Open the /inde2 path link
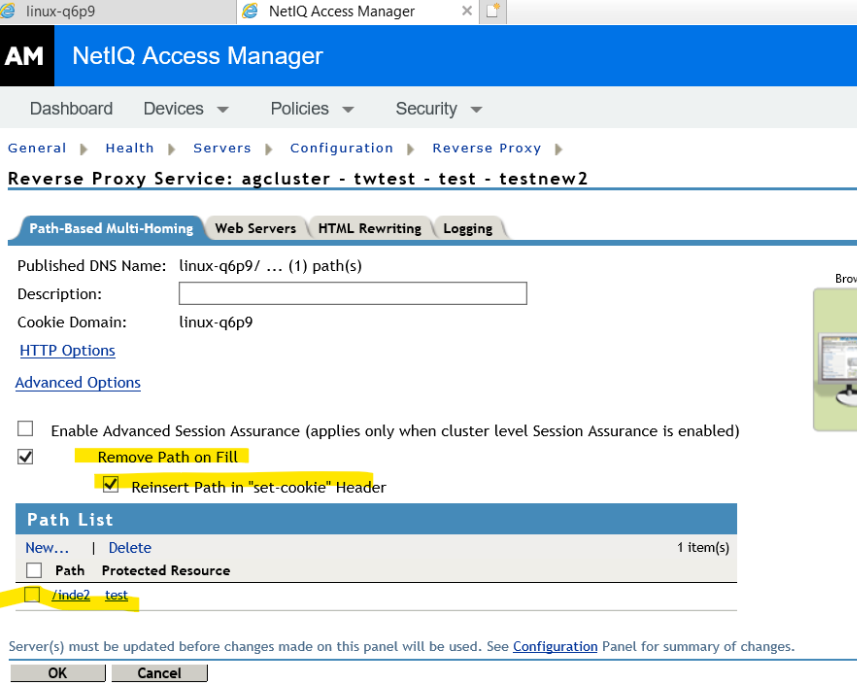857x690 pixels. [x=71, y=595]
